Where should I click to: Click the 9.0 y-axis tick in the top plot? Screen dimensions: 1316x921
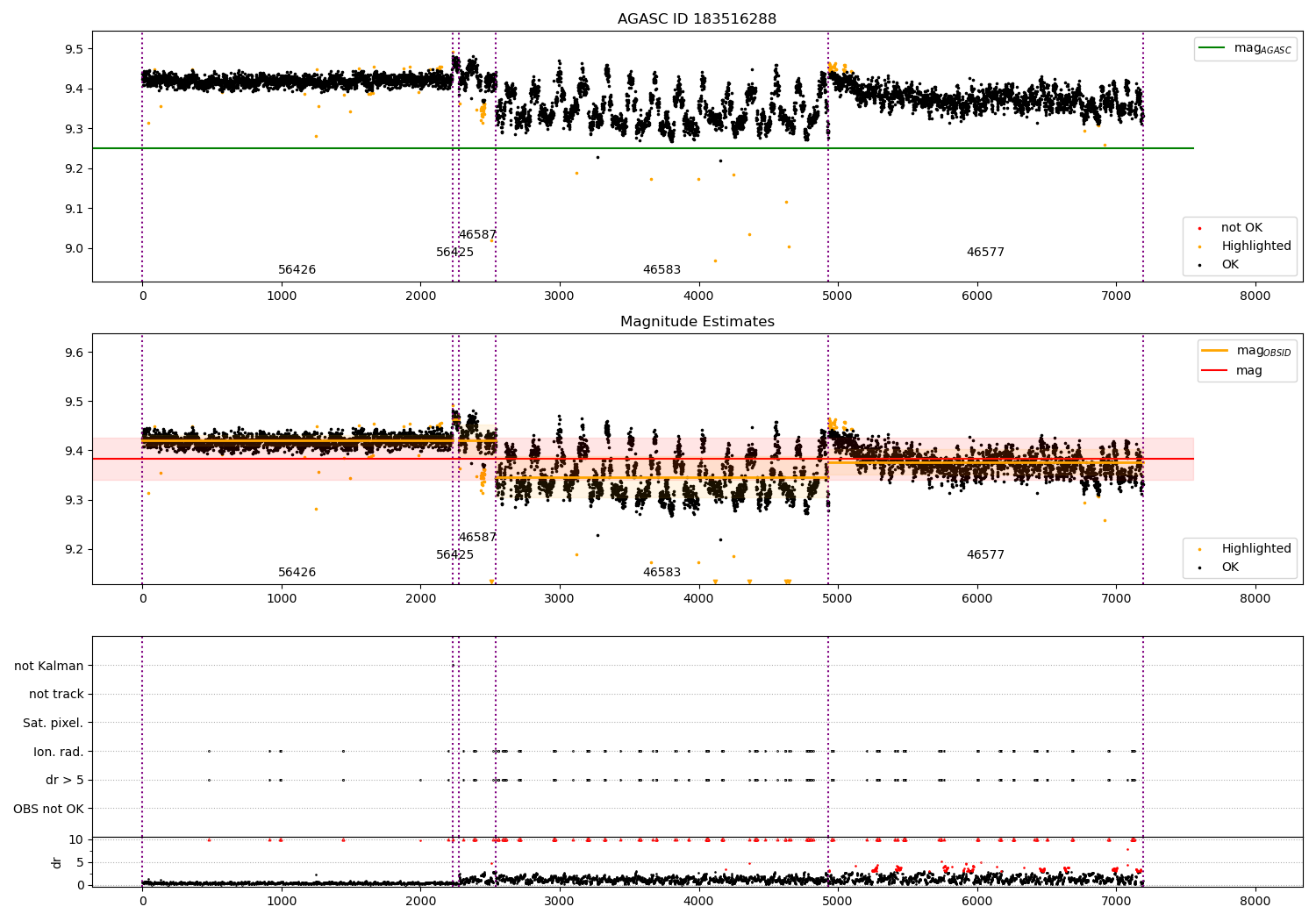coord(74,248)
